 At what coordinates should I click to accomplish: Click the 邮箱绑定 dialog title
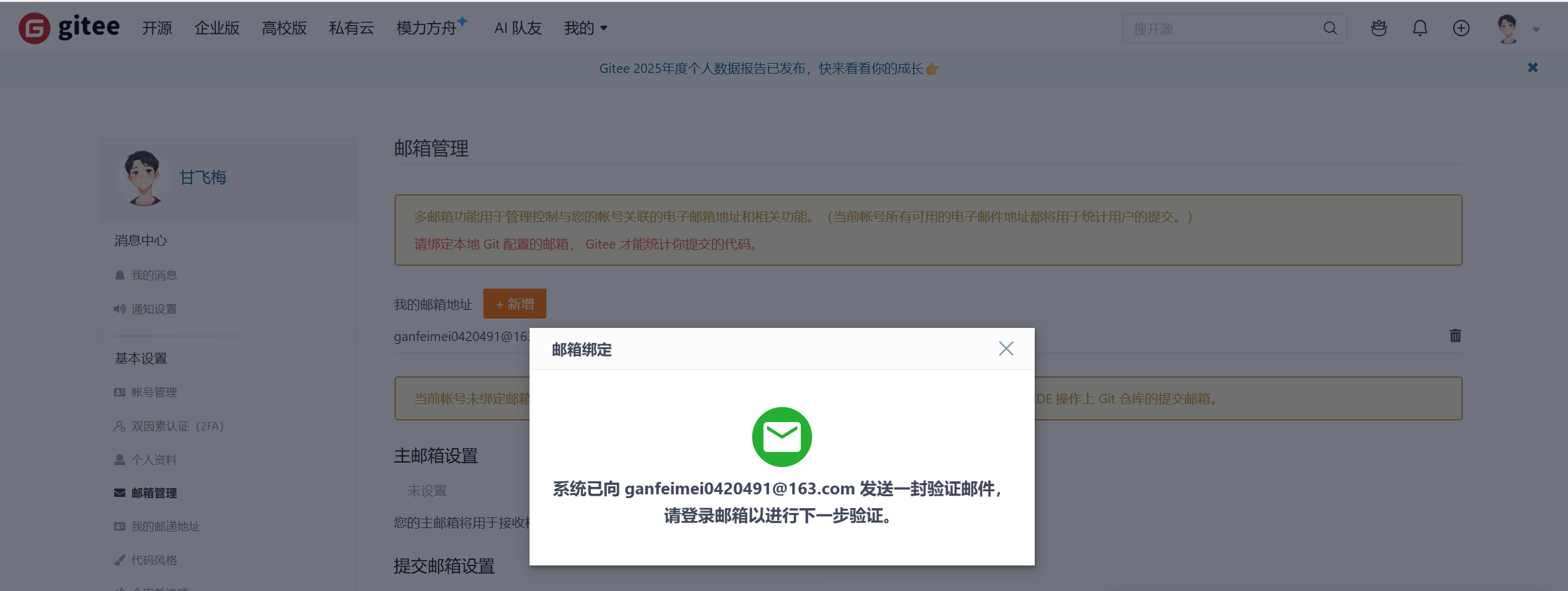tap(581, 350)
